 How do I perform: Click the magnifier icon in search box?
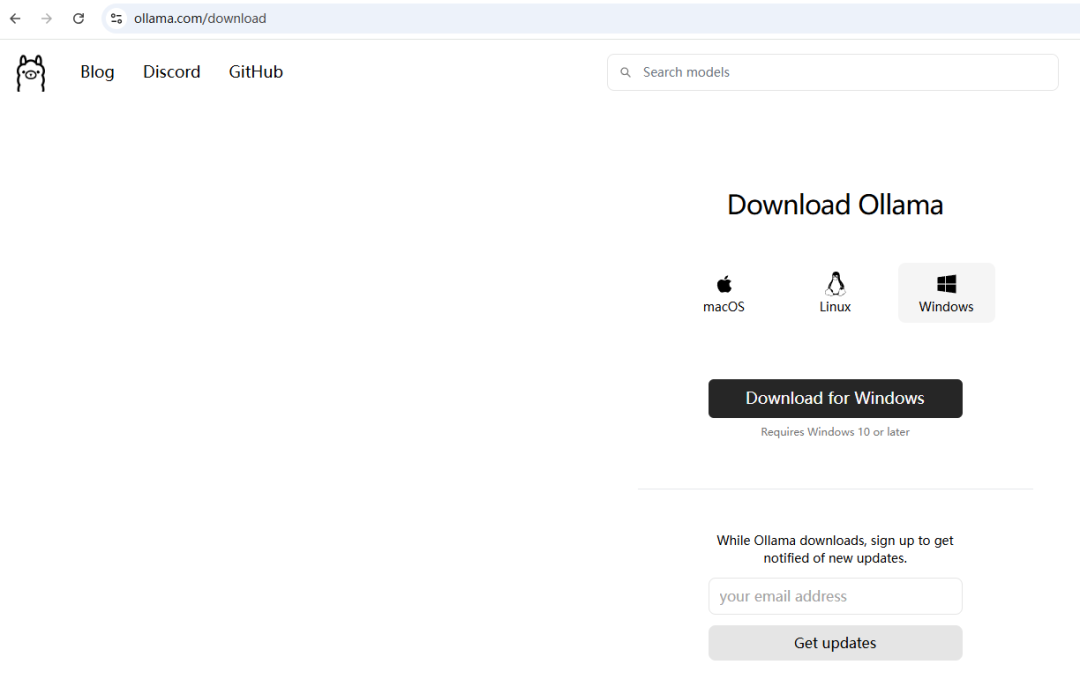626,73
